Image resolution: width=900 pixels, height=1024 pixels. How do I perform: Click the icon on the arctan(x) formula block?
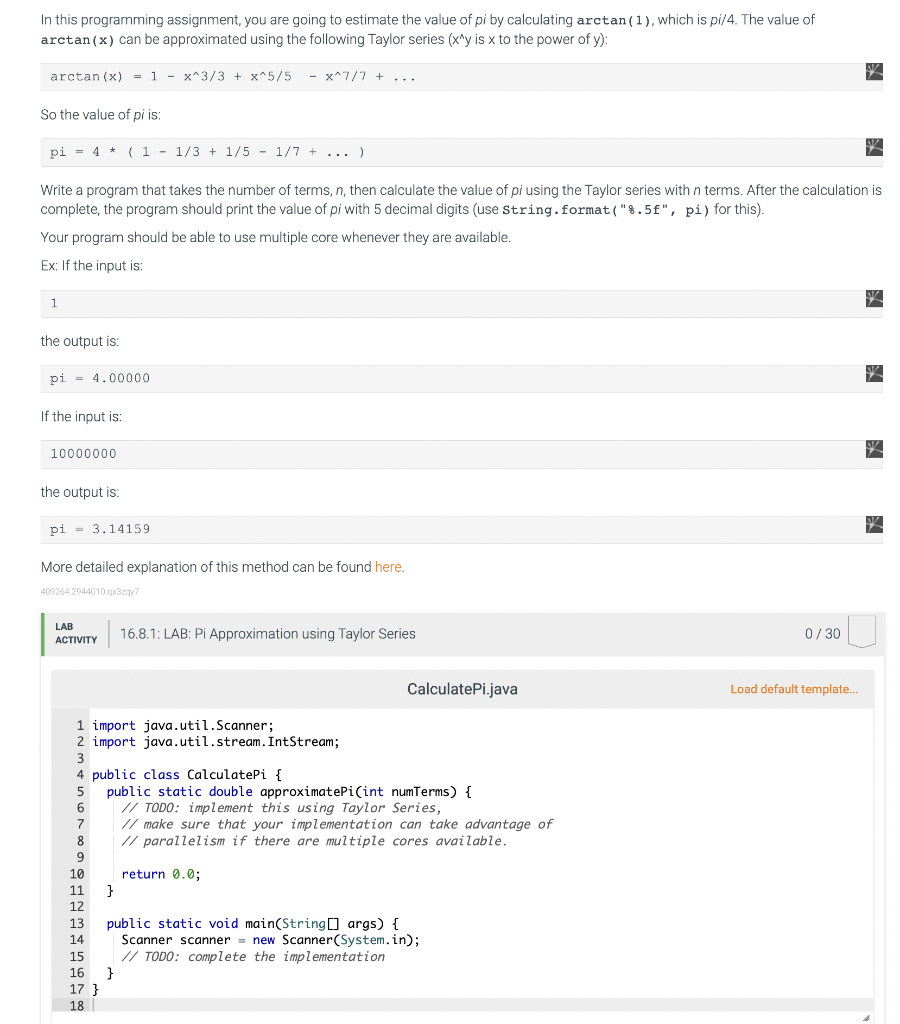tap(874, 72)
